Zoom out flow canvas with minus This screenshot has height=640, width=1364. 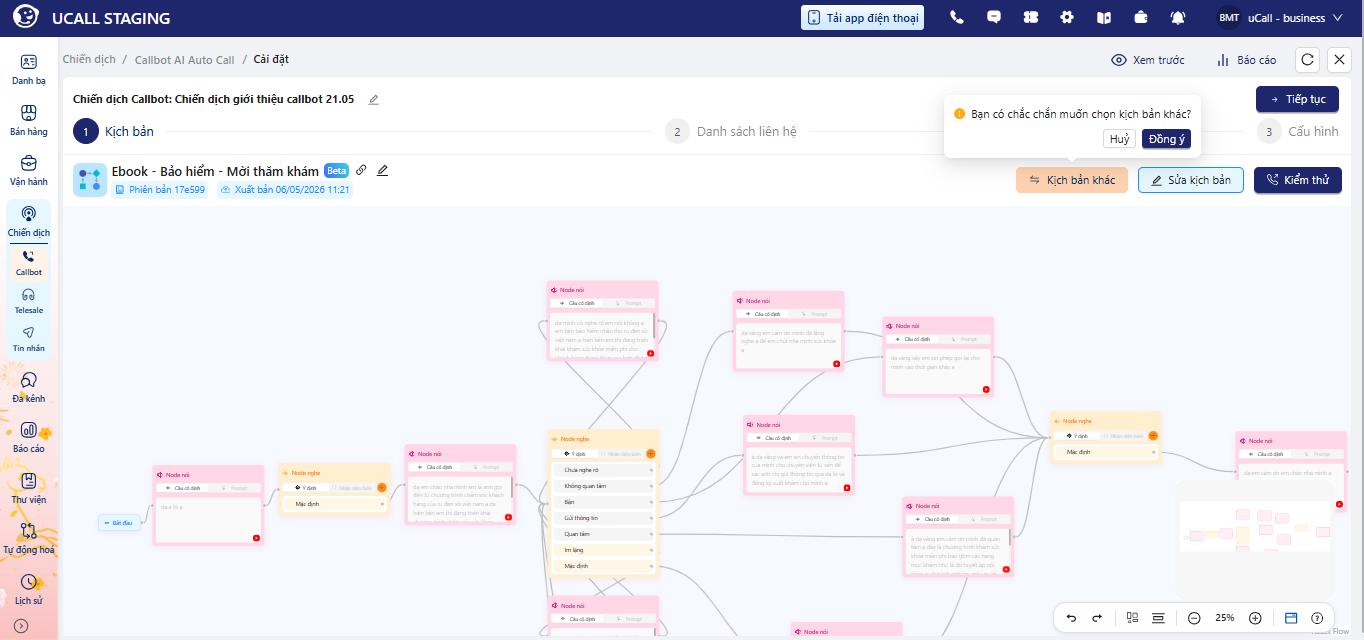[x=1194, y=618]
